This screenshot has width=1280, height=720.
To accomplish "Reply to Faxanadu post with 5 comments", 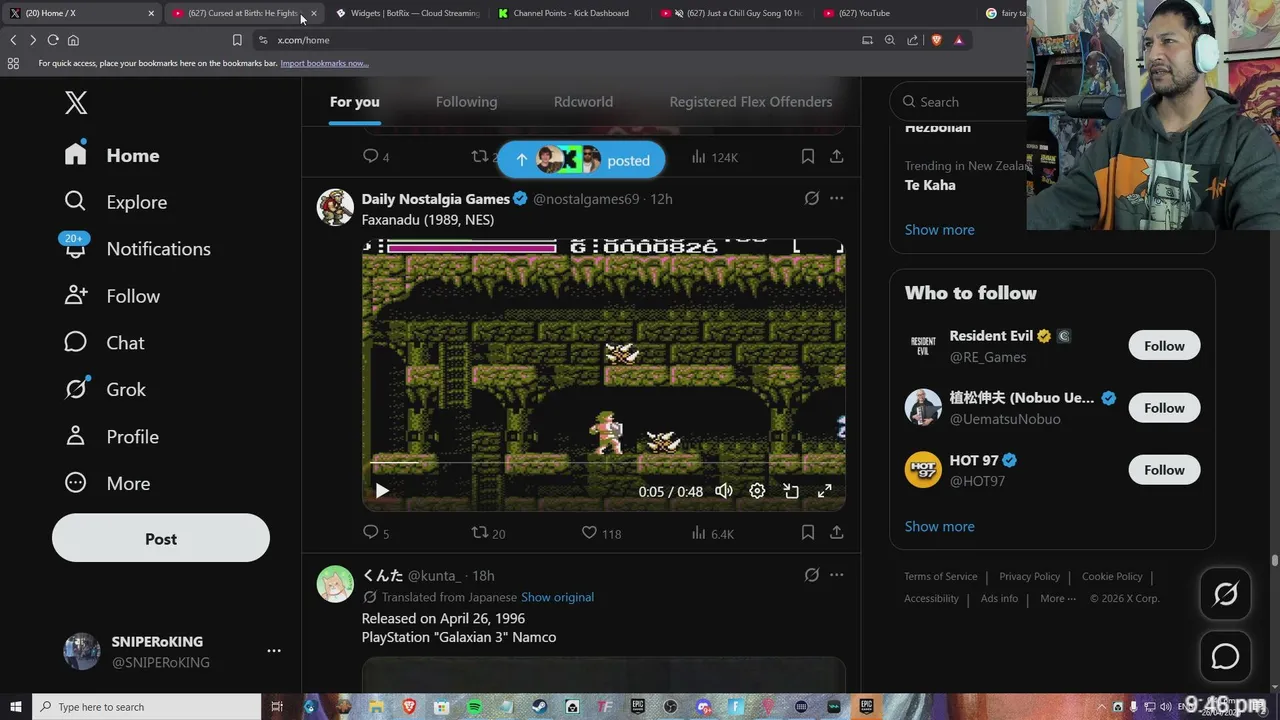I will pos(376,533).
